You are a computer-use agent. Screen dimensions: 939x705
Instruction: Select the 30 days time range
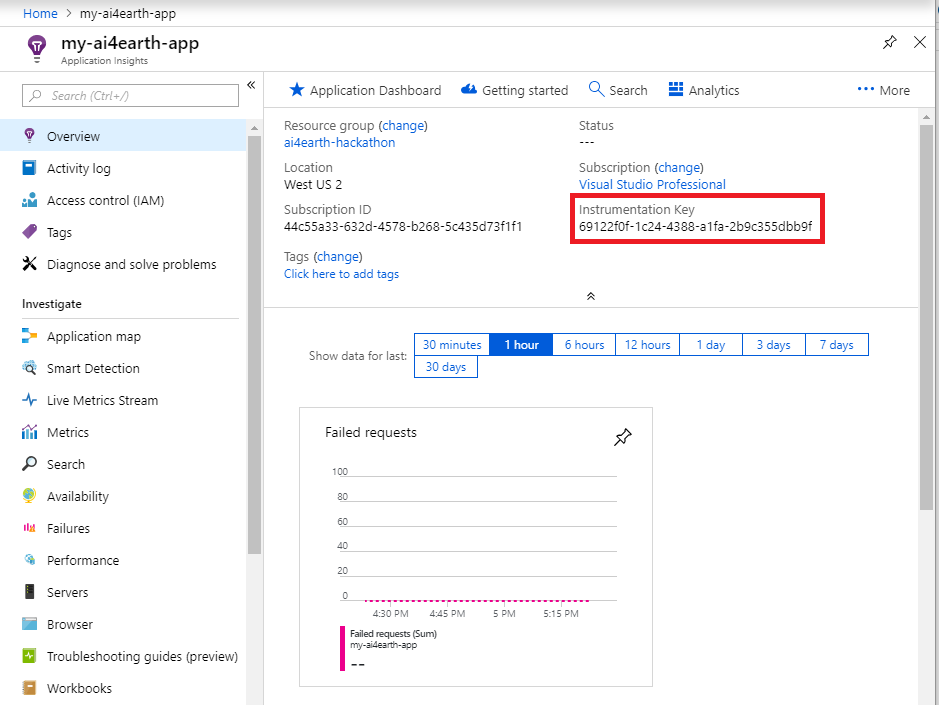[446, 367]
